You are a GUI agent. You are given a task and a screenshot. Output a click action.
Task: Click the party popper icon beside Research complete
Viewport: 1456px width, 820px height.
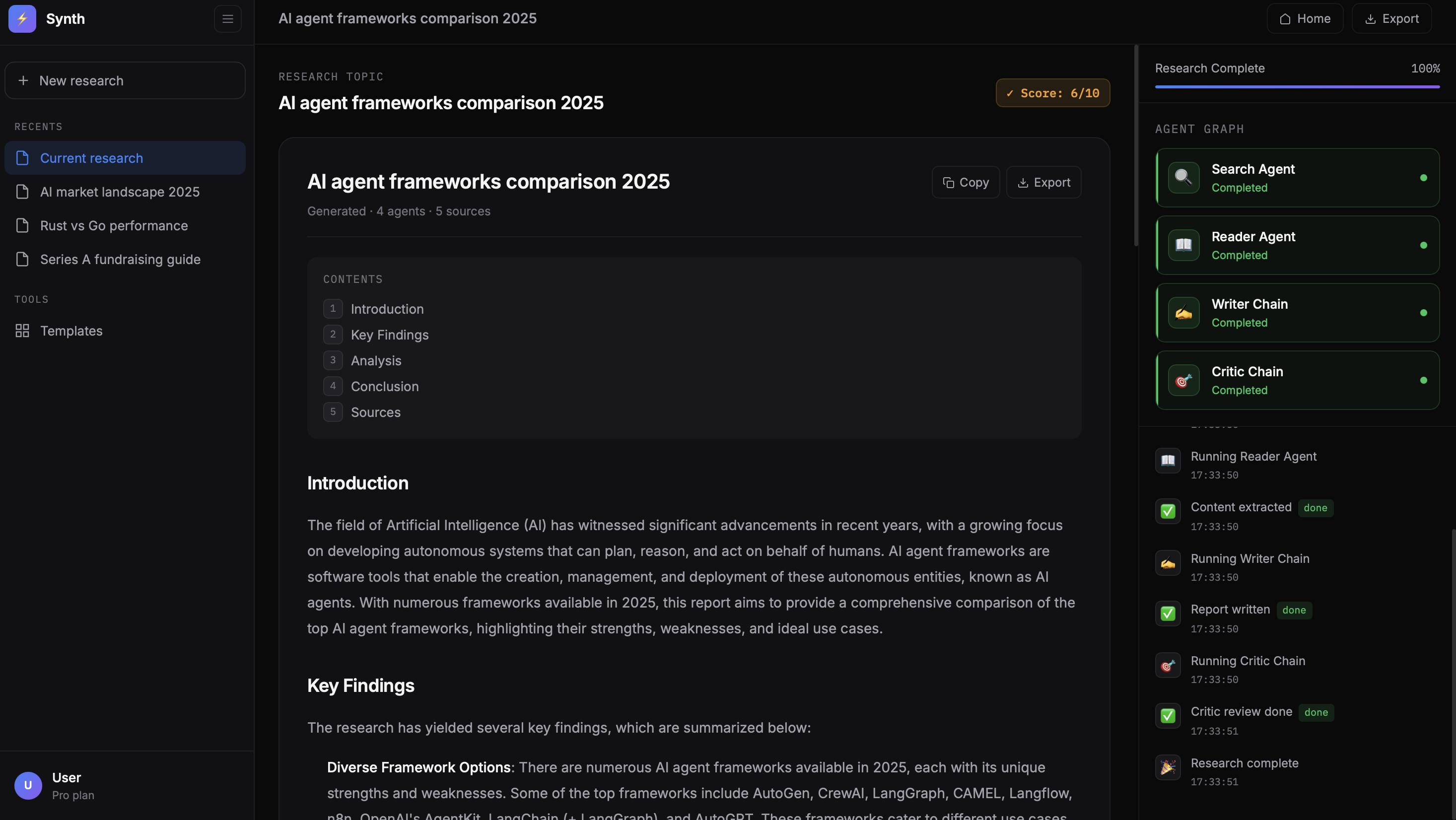pyautogui.click(x=1168, y=767)
